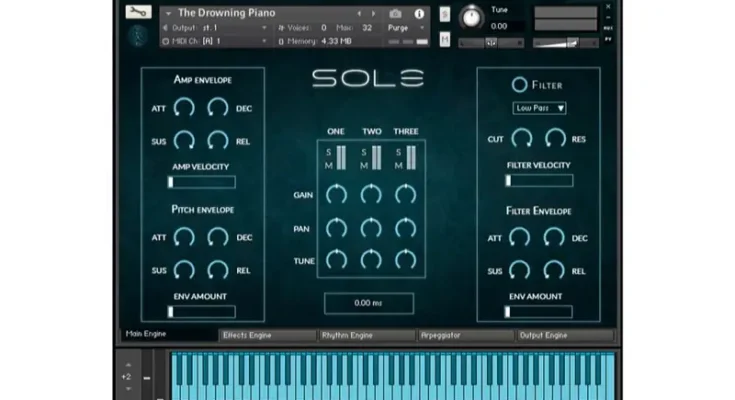Open the Low Pass filter type dropdown
The width and height of the screenshot is (735, 400).
(539, 108)
